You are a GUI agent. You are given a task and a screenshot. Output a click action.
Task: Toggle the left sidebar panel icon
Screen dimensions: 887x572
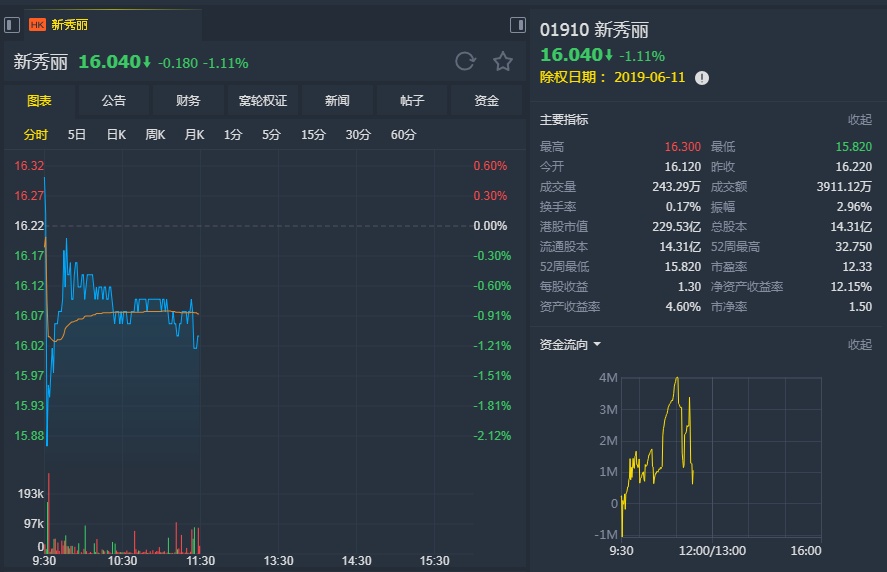point(12,25)
